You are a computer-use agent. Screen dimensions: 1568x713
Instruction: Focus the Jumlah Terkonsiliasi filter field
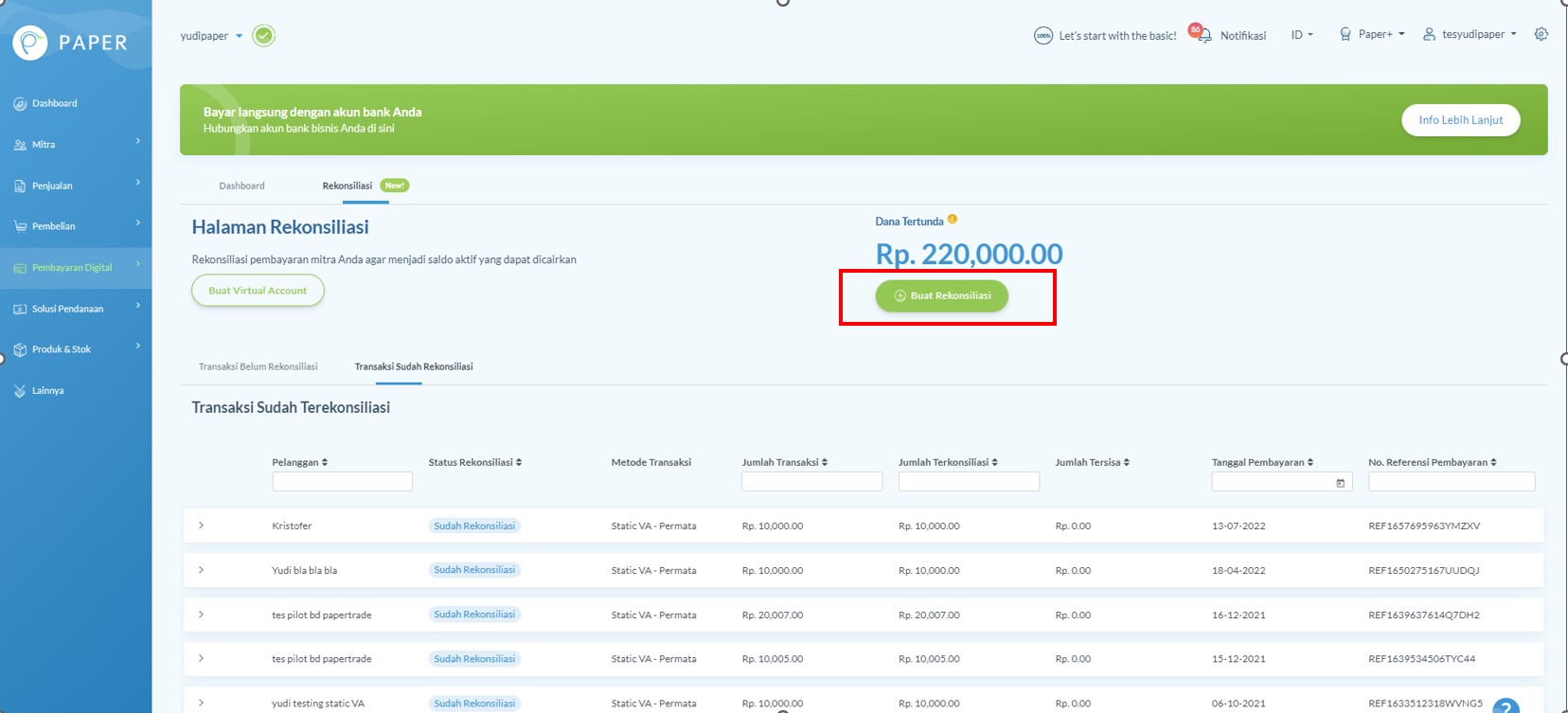969,482
